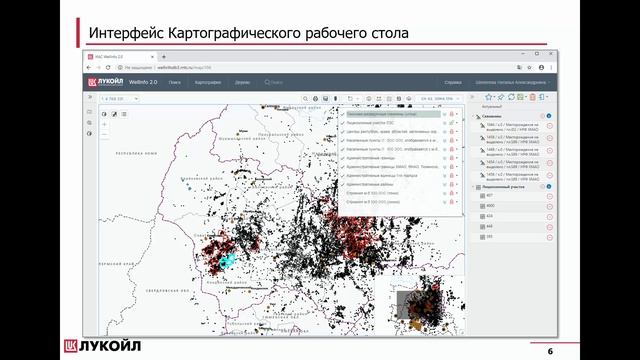The width and height of the screenshot is (640, 360).
Task: Reload the page in the browser
Action: (108, 67)
